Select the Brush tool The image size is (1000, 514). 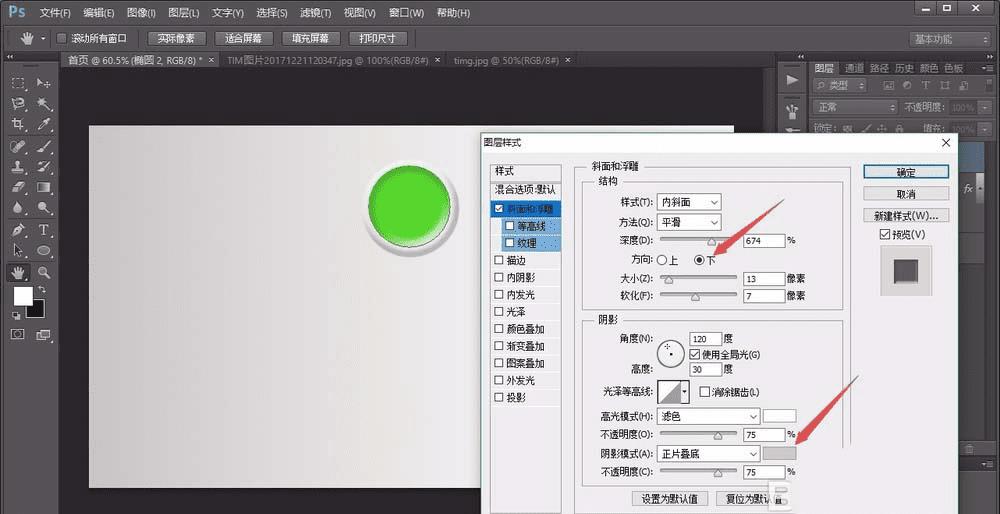(x=43, y=146)
